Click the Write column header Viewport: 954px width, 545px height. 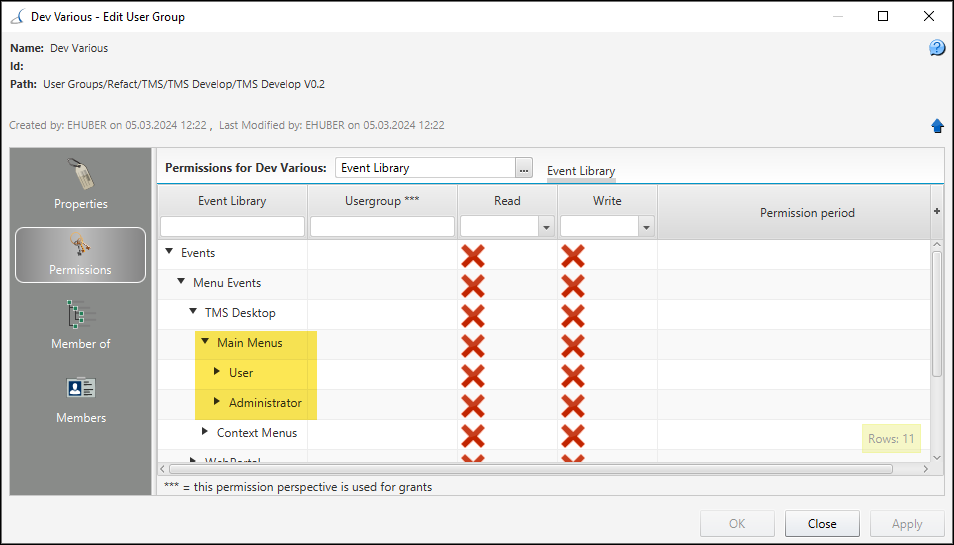point(607,201)
